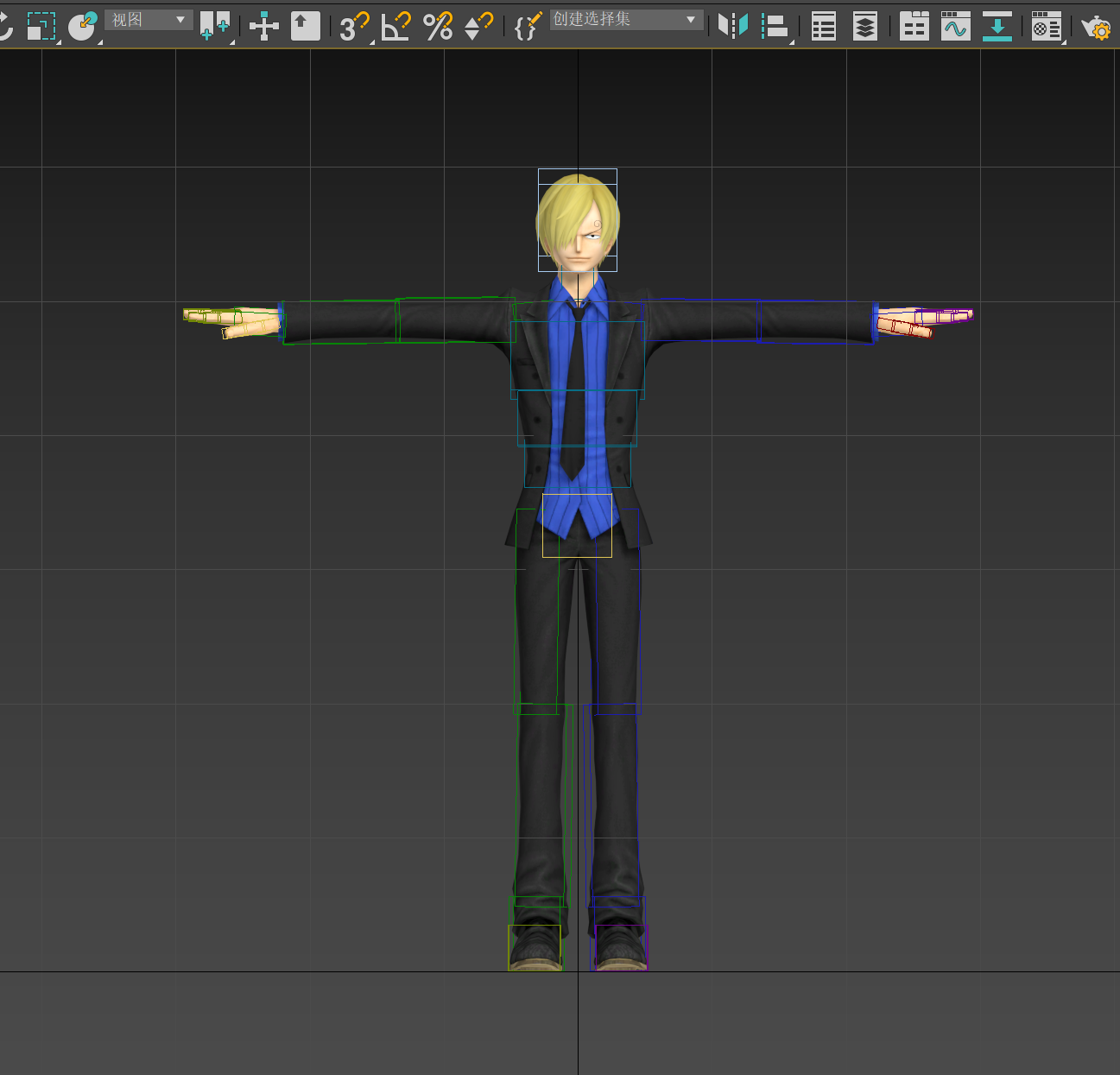Image resolution: width=1120 pixels, height=1075 pixels.
Task: Toggle the 3D snaps button
Action: coord(354,26)
